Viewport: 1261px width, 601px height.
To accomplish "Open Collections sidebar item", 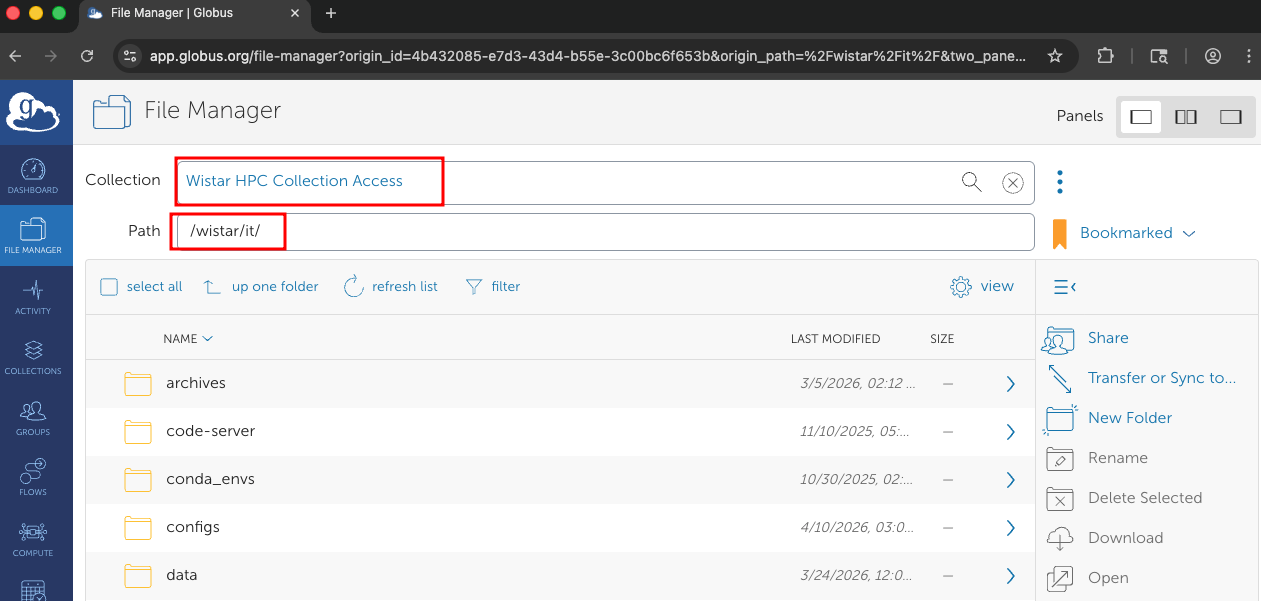I will coord(33,356).
